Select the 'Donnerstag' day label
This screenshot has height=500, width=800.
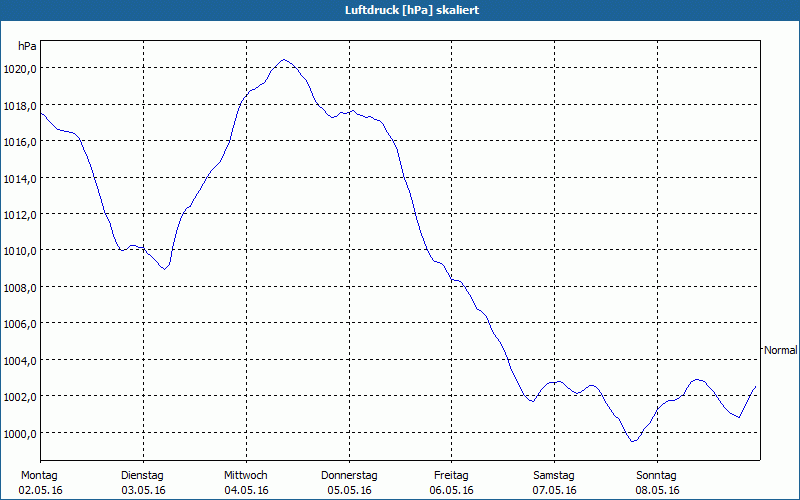coord(349,476)
